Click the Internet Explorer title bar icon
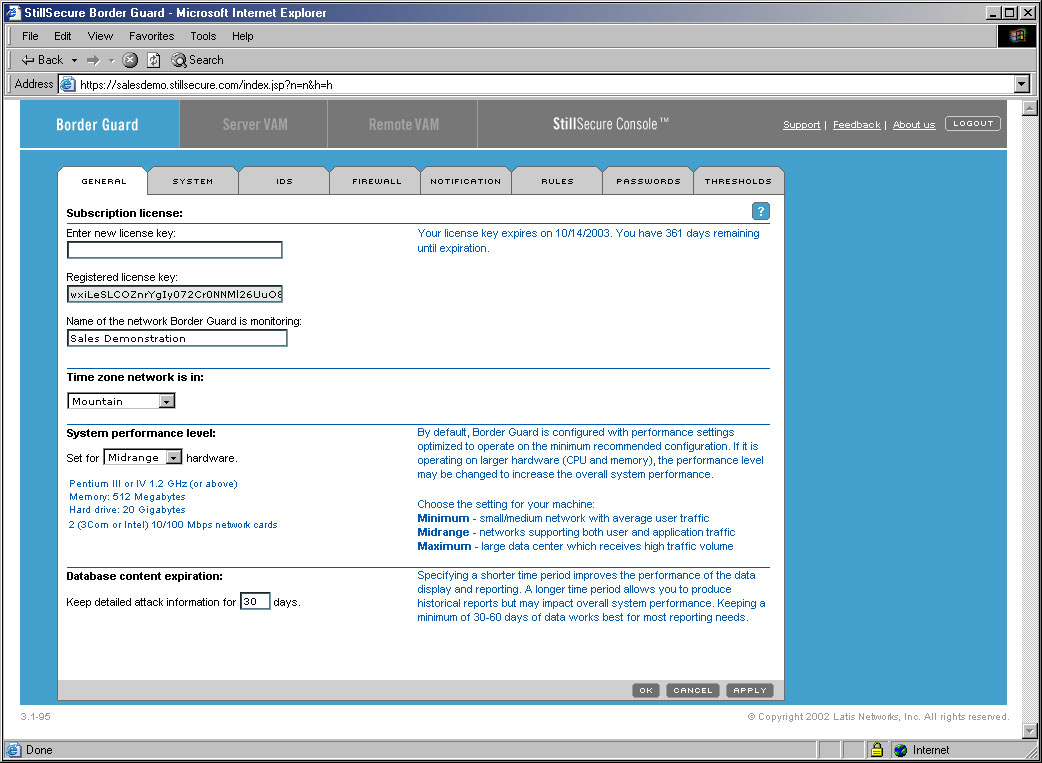Viewport: 1042px width, 763px height. point(13,13)
